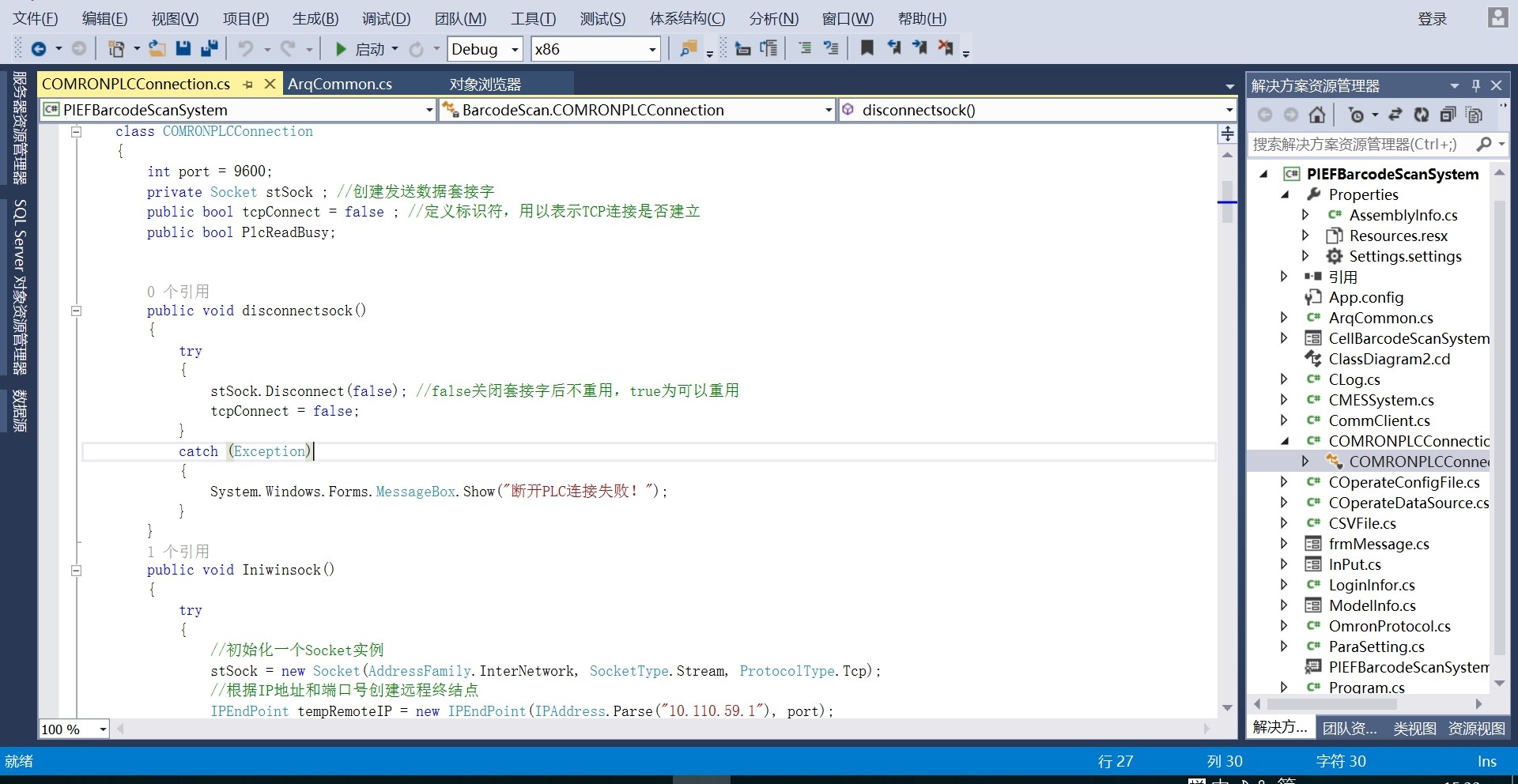The image size is (1518, 784).
Task: Expand the ArqCommon.cs tree node
Action: (x=1285, y=318)
